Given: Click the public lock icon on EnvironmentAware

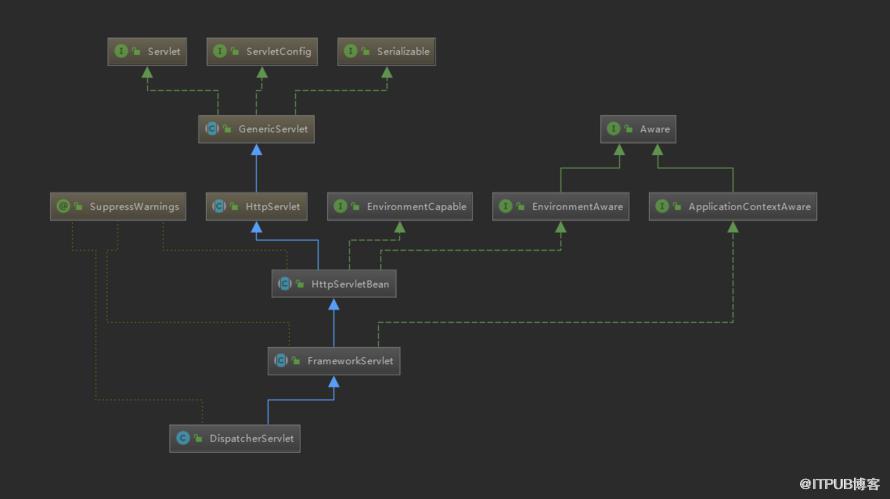Looking at the screenshot, I should point(520,207).
